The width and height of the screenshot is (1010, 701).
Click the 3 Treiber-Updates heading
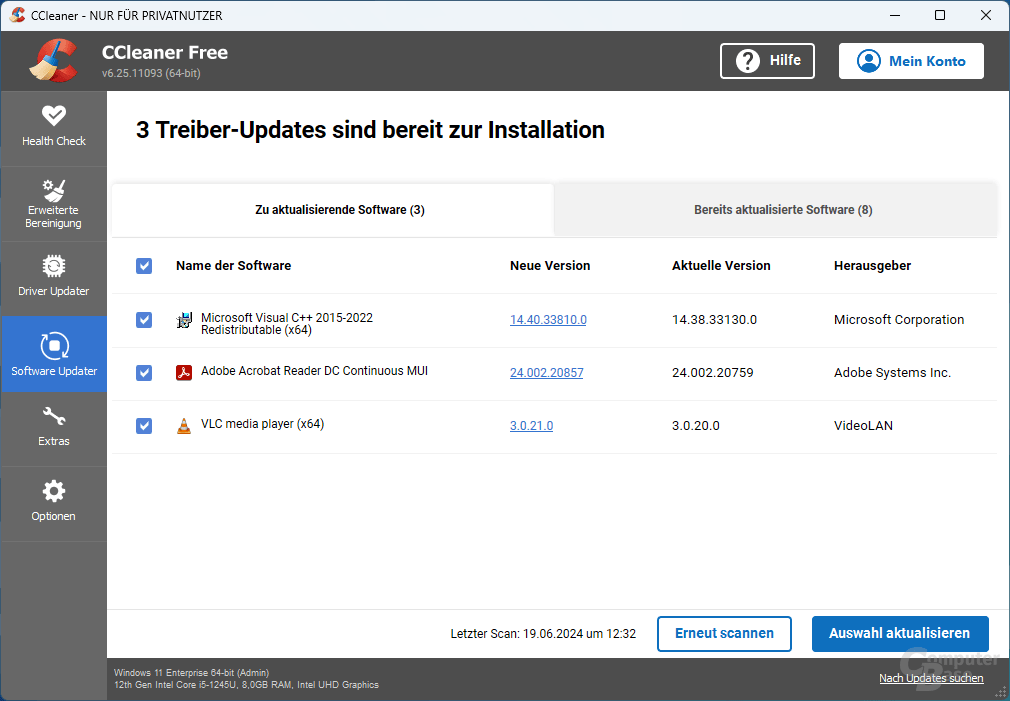pyautogui.click(x=370, y=130)
